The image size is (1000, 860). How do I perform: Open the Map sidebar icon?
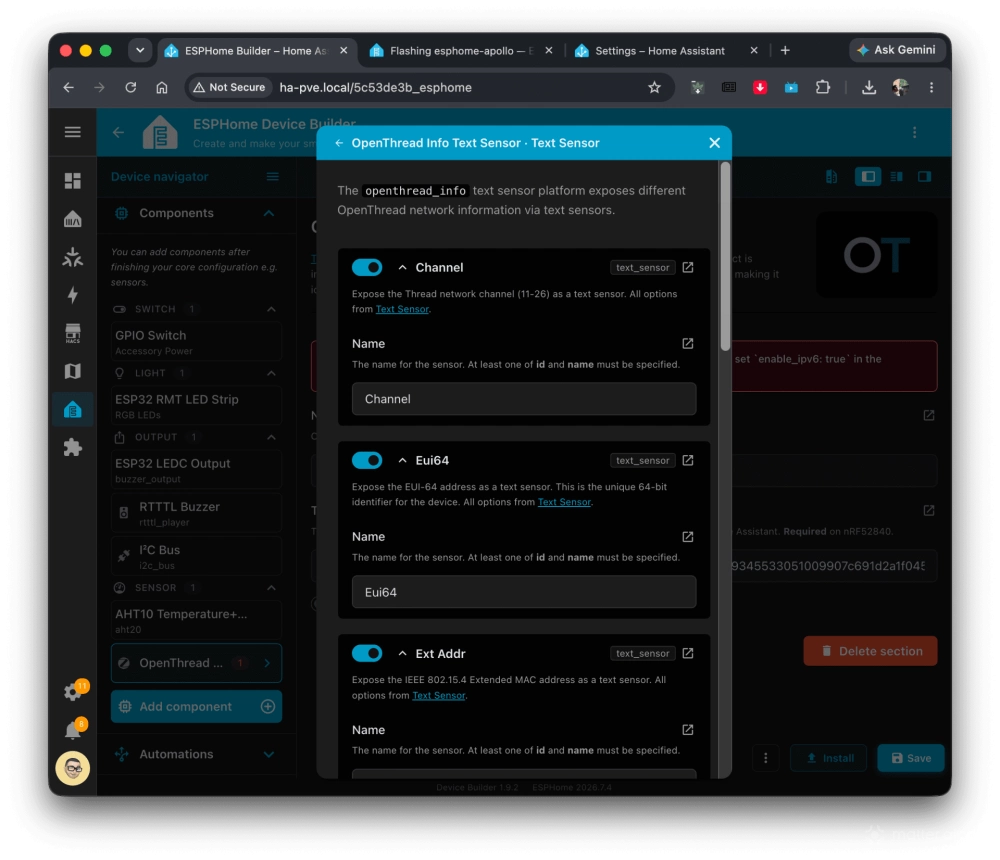pos(73,371)
